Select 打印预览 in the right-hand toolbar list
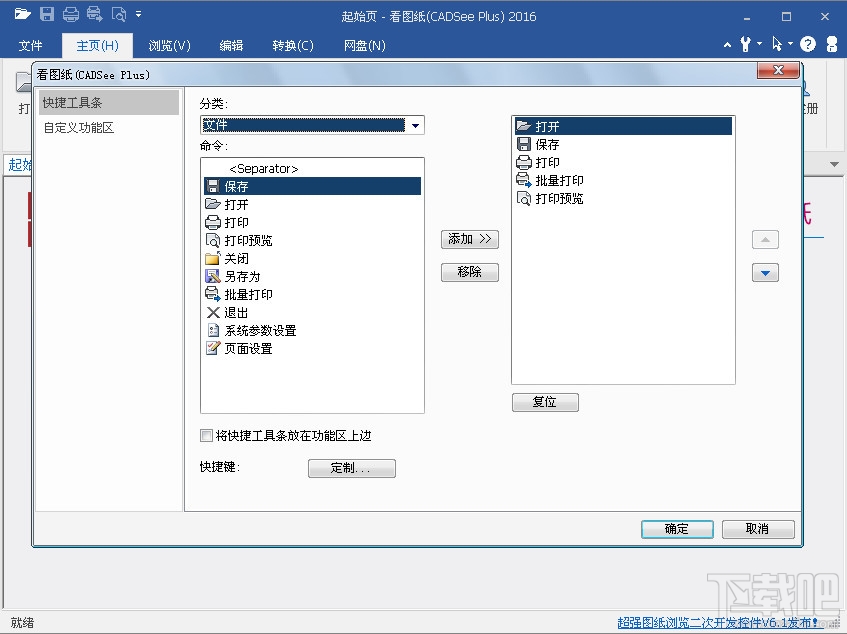Image resolution: width=847 pixels, height=634 pixels. [x=556, y=198]
